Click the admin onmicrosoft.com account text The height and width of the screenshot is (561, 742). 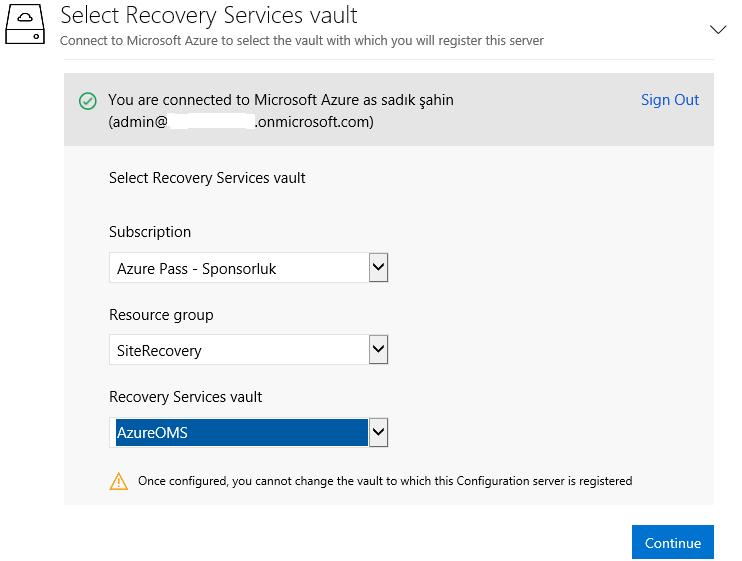point(241,122)
